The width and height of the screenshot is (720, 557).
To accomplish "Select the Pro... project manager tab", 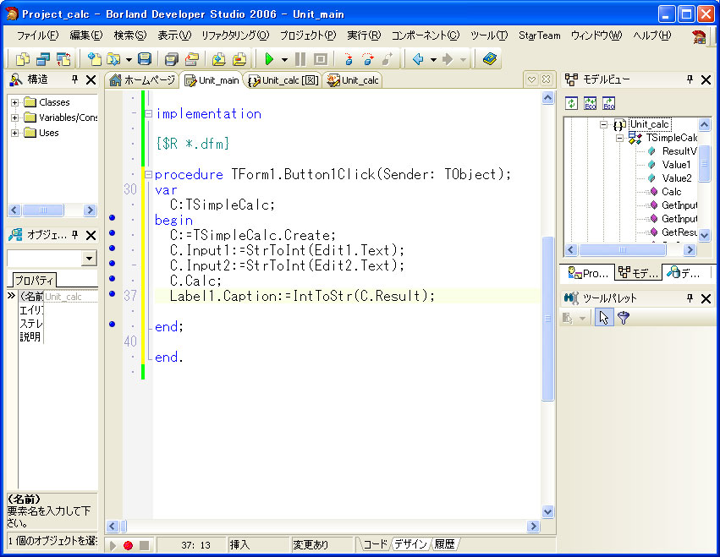I will (588, 273).
